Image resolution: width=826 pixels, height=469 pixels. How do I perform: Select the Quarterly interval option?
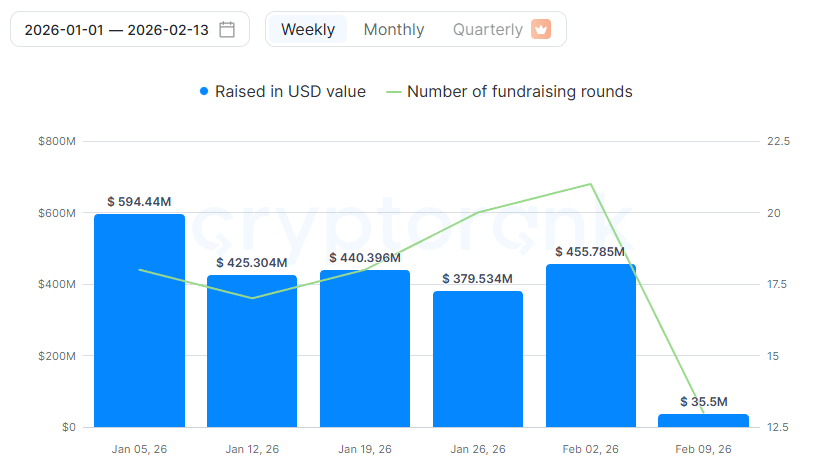[x=487, y=30]
